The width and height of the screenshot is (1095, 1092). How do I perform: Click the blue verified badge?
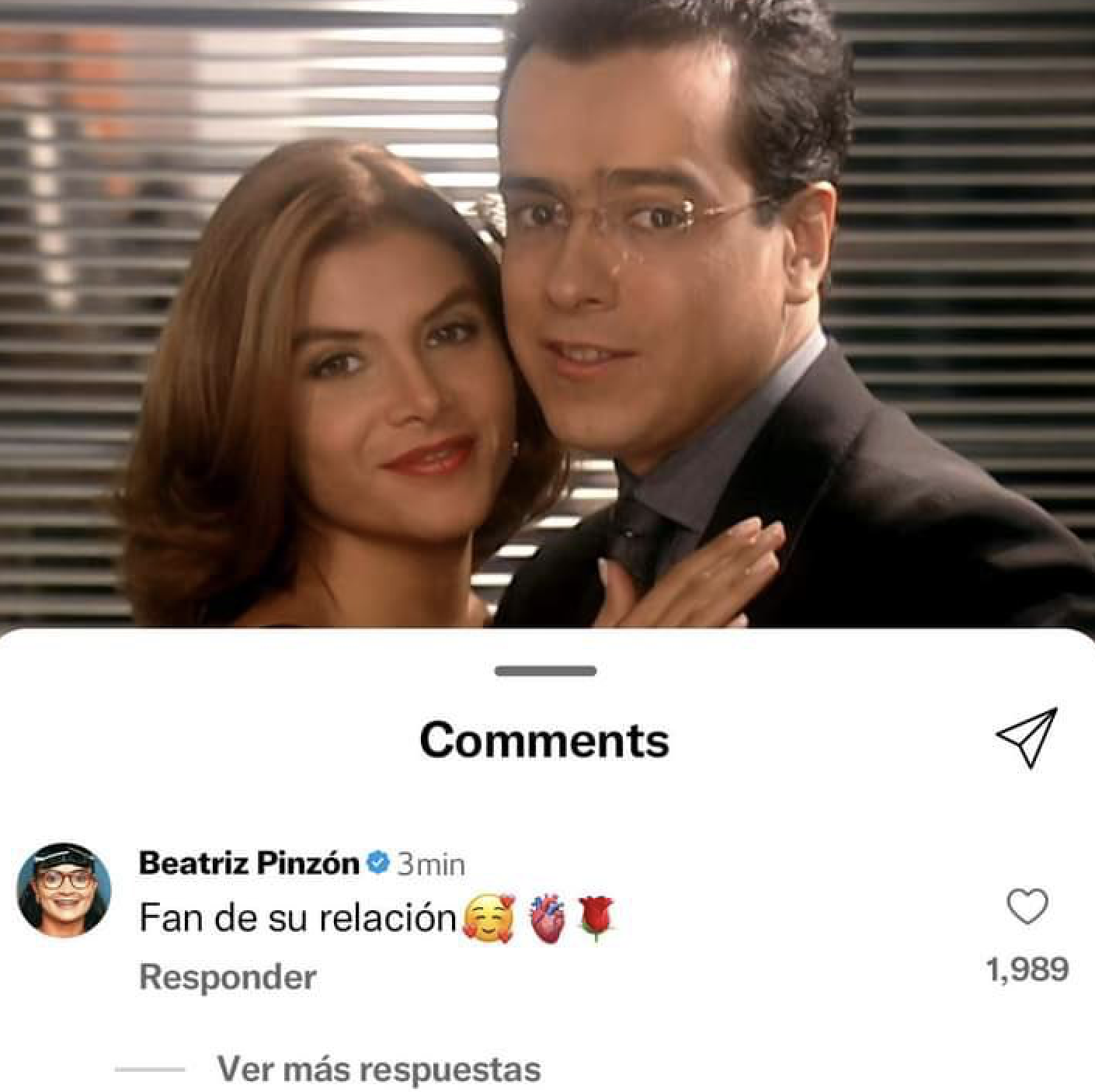(377, 863)
